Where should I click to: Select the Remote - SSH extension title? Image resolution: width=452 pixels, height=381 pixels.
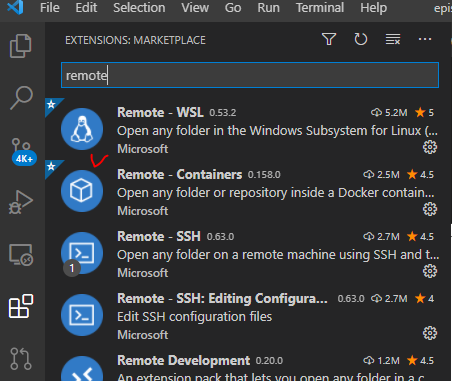[159, 236]
